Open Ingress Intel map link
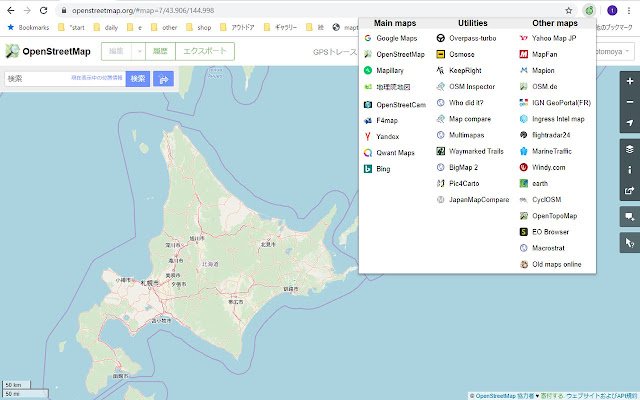The width and height of the screenshot is (640, 400). coord(552,119)
